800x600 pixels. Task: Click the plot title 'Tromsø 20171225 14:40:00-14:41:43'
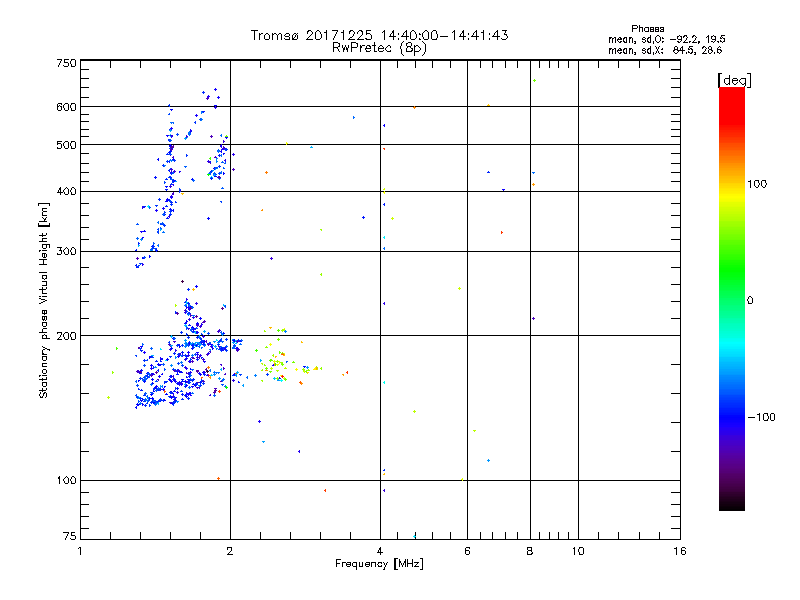coord(379,35)
